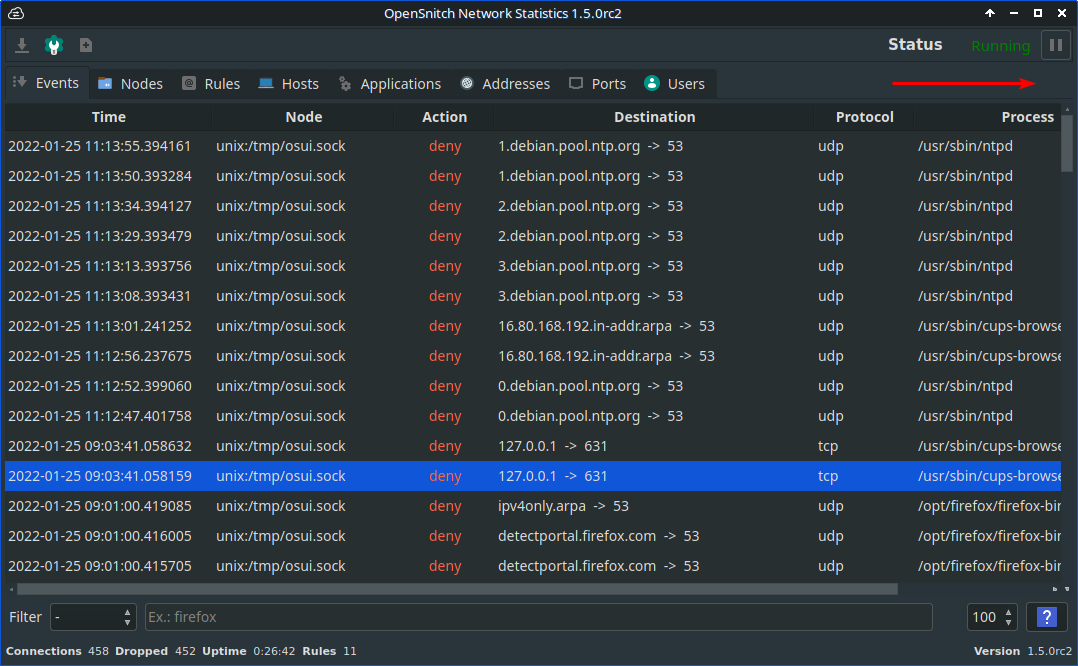Select the row at 09:01:00.416005
Image resolution: width=1078 pixels, height=666 pixels.
pyautogui.click(x=533, y=536)
